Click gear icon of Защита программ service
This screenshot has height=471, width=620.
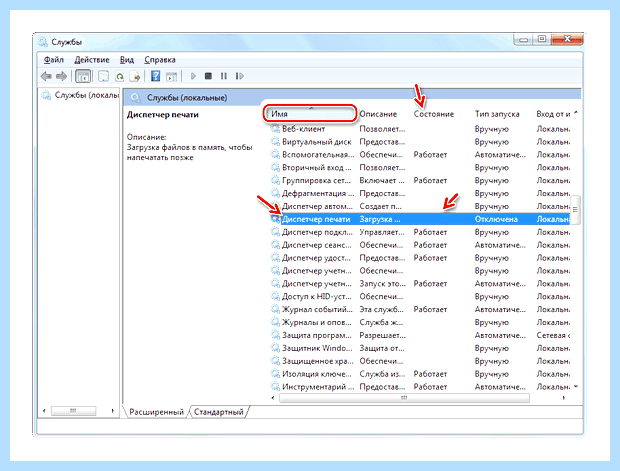(x=275, y=335)
